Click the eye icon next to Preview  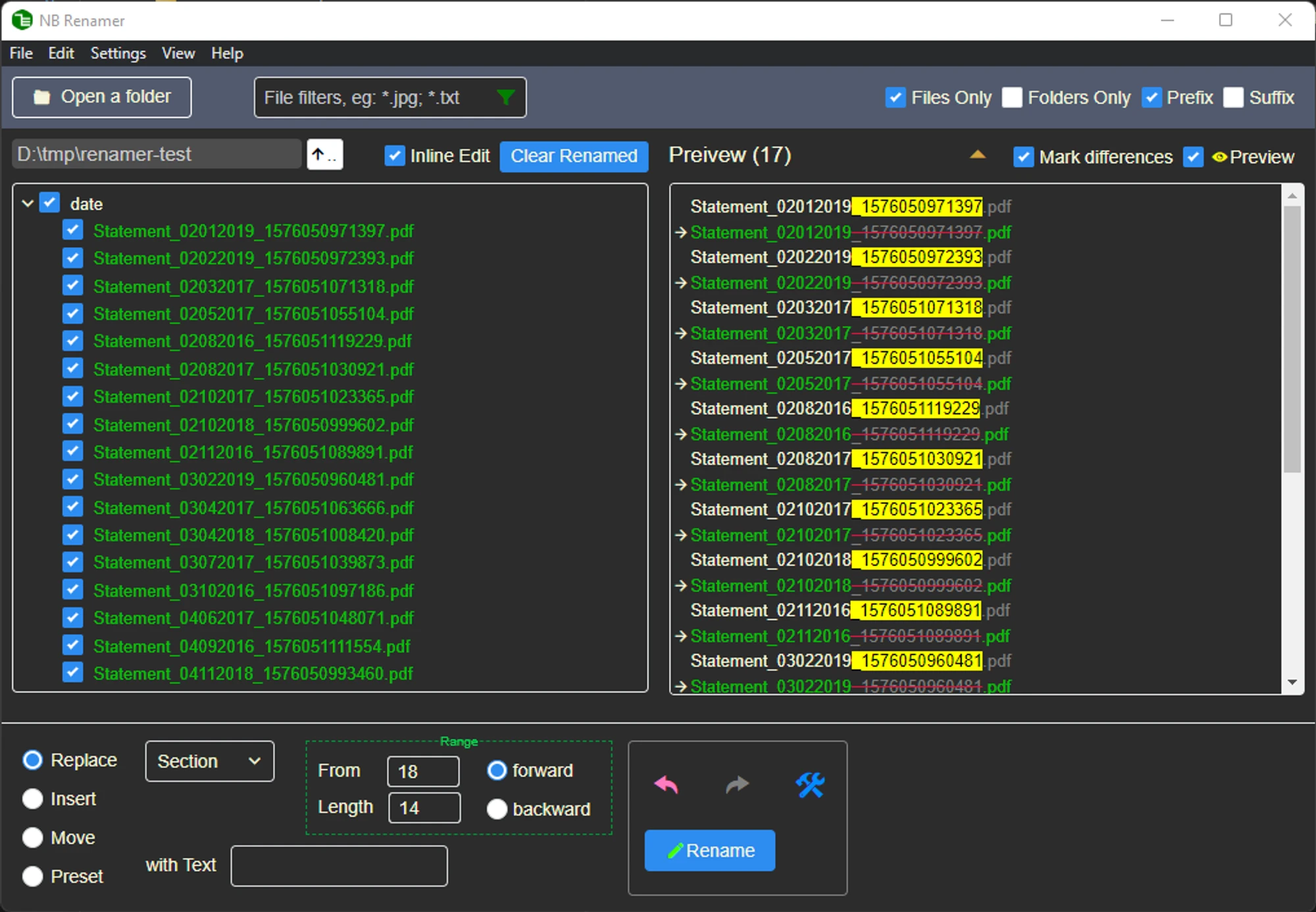(x=1219, y=157)
